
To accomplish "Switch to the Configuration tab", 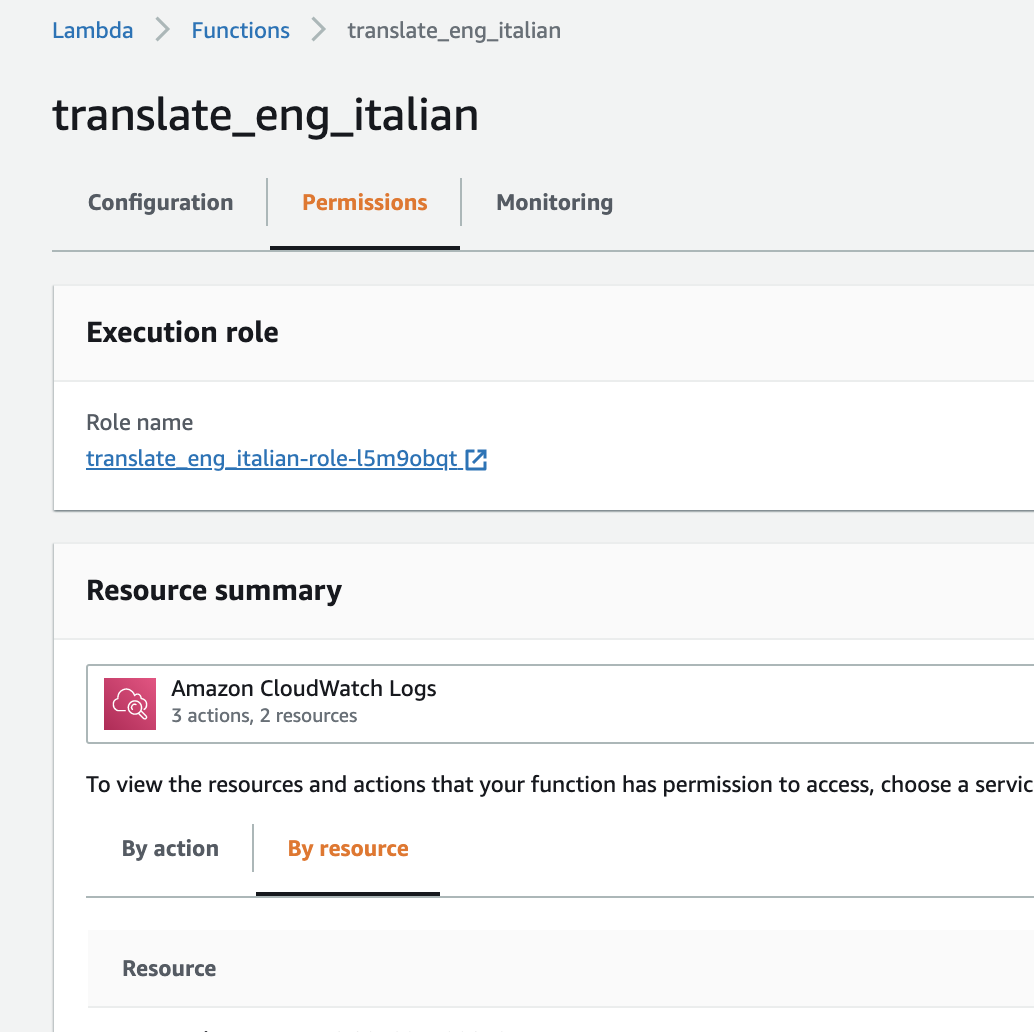I will [x=160, y=203].
